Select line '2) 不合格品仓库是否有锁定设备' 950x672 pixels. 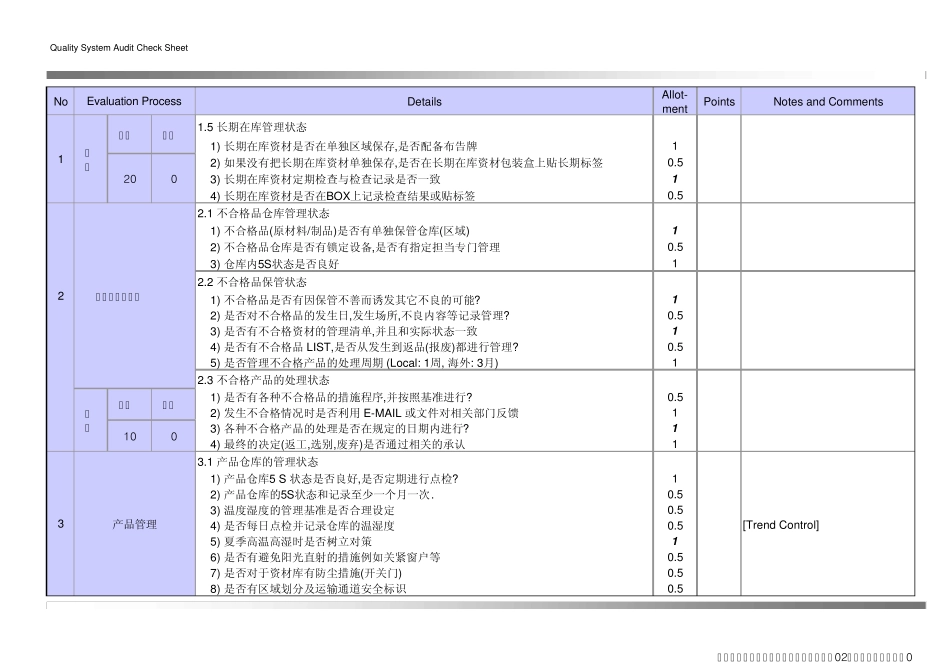(355, 247)
